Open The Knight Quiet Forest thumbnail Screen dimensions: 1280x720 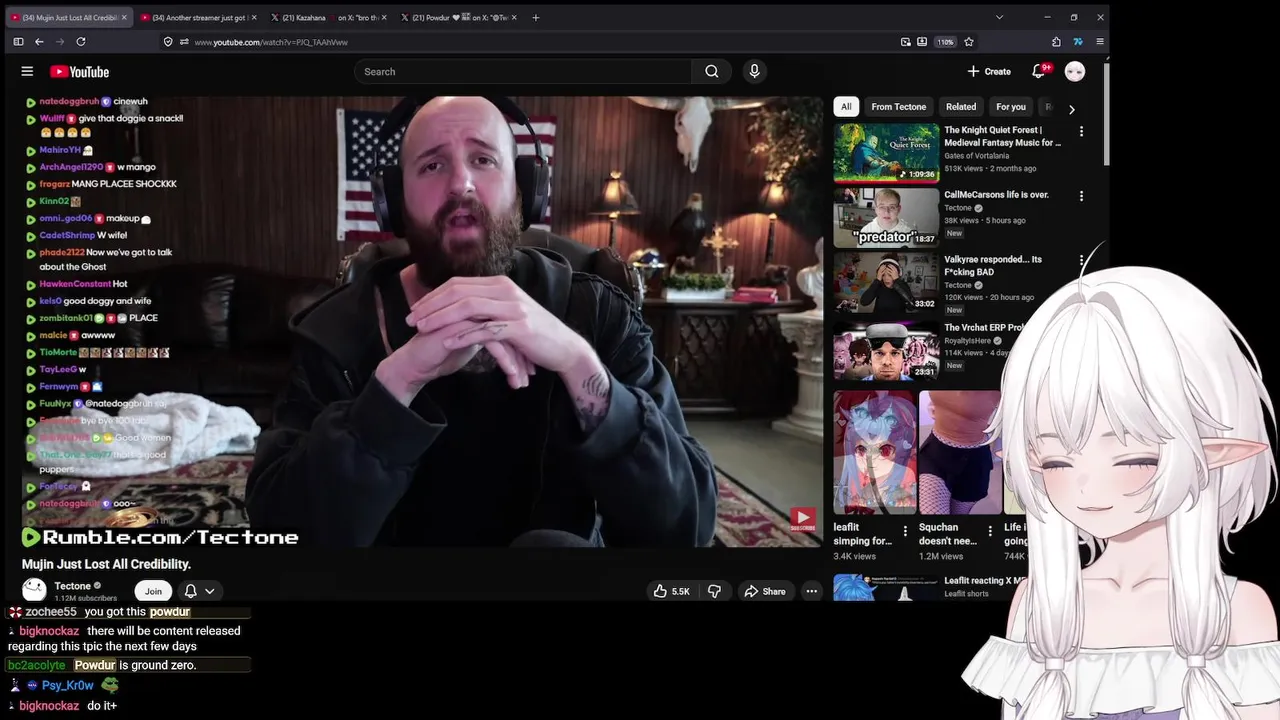point(886,152)
